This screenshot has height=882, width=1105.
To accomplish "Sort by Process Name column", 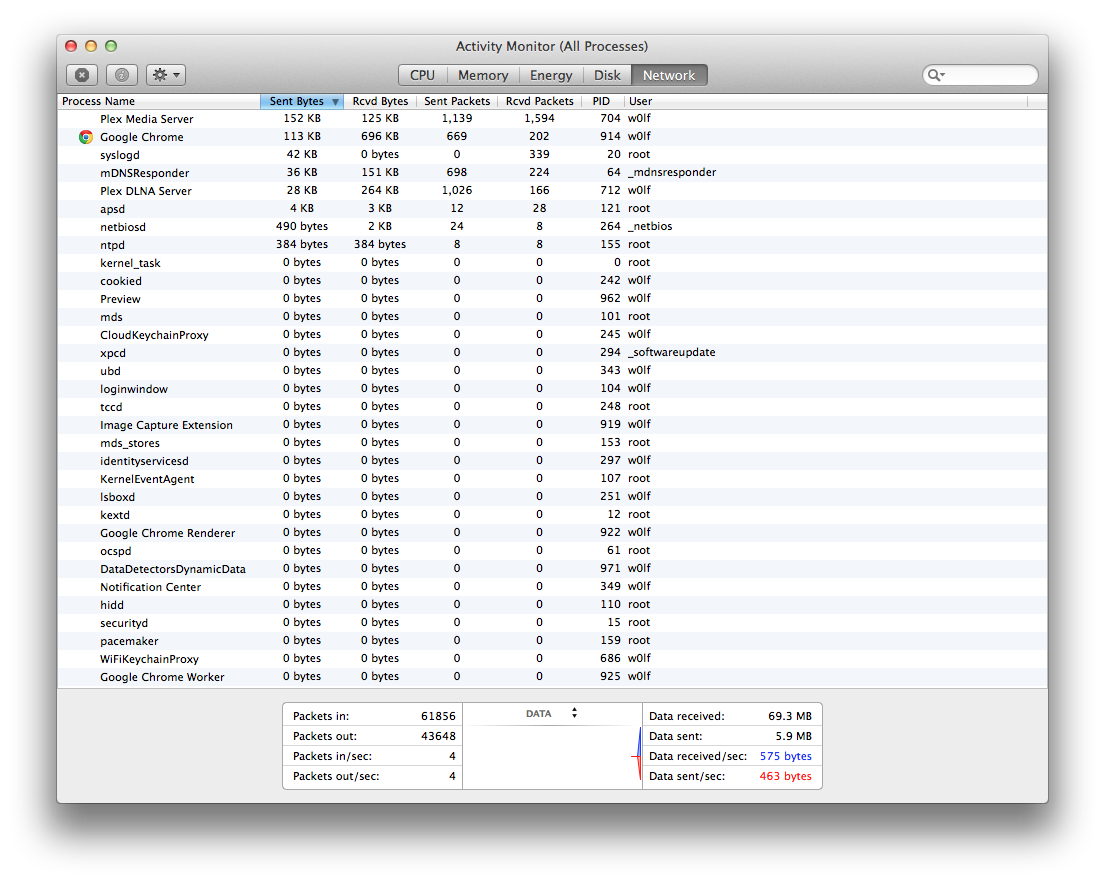I will pyautogui.click(x=159, y=101).
